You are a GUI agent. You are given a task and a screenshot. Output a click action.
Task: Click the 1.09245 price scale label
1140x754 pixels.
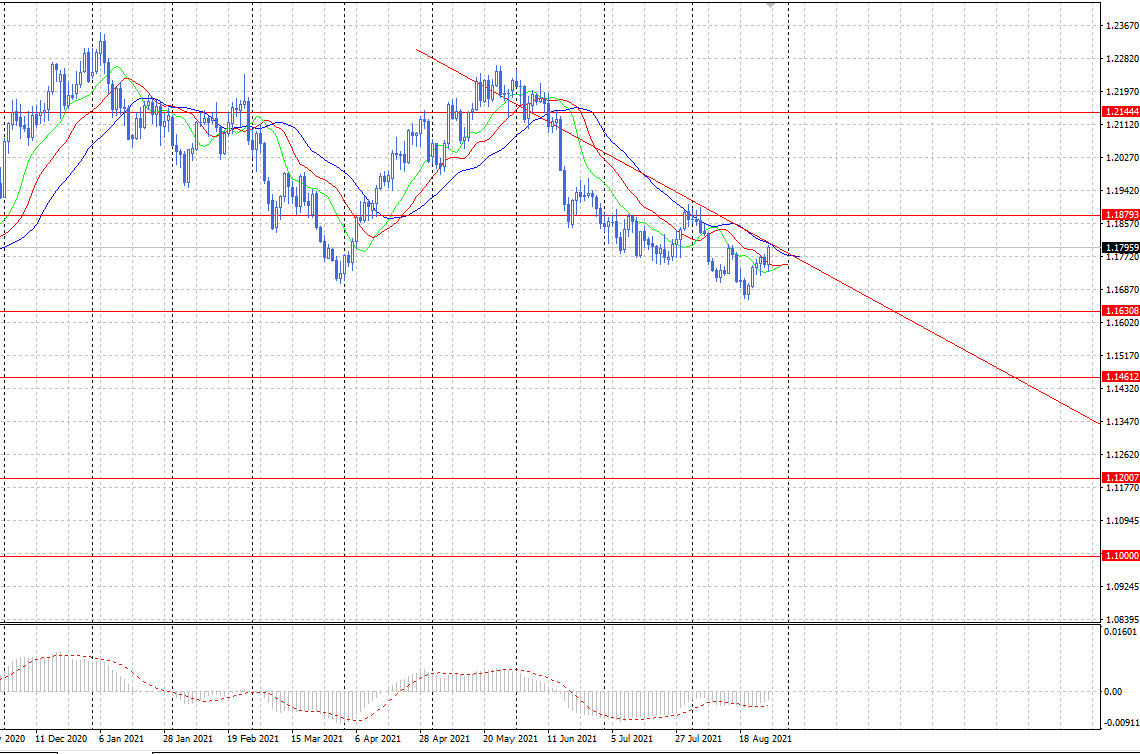(1122, 587)
